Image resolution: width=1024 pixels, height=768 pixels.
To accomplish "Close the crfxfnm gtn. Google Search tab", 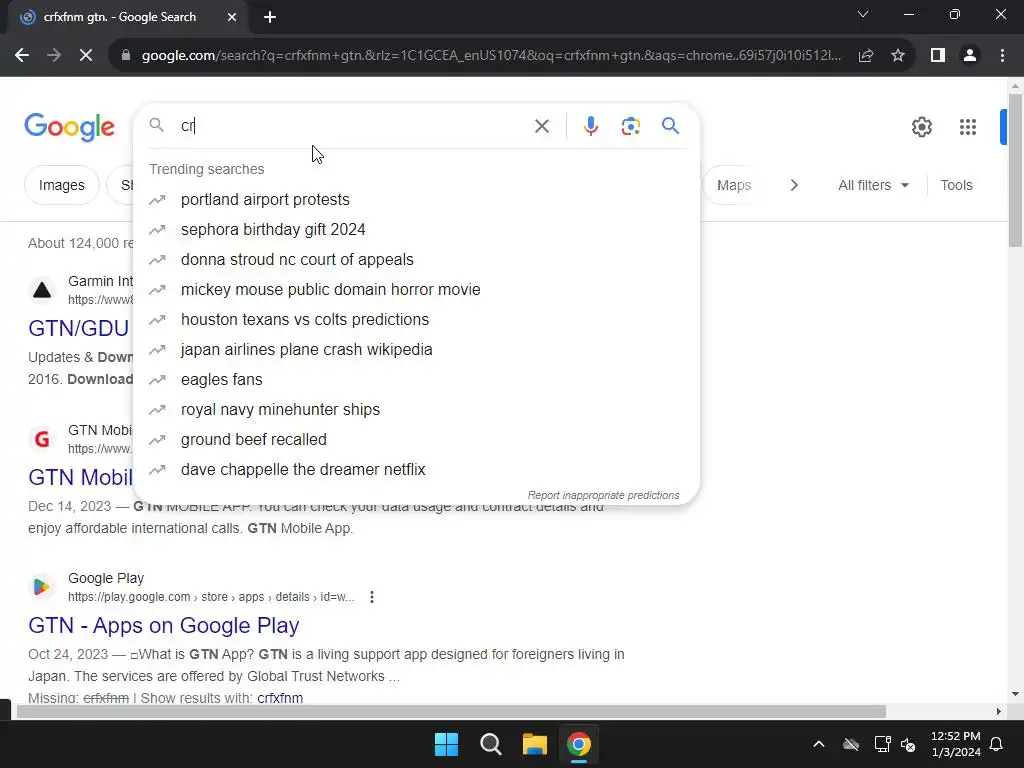I will click(232, 17).
